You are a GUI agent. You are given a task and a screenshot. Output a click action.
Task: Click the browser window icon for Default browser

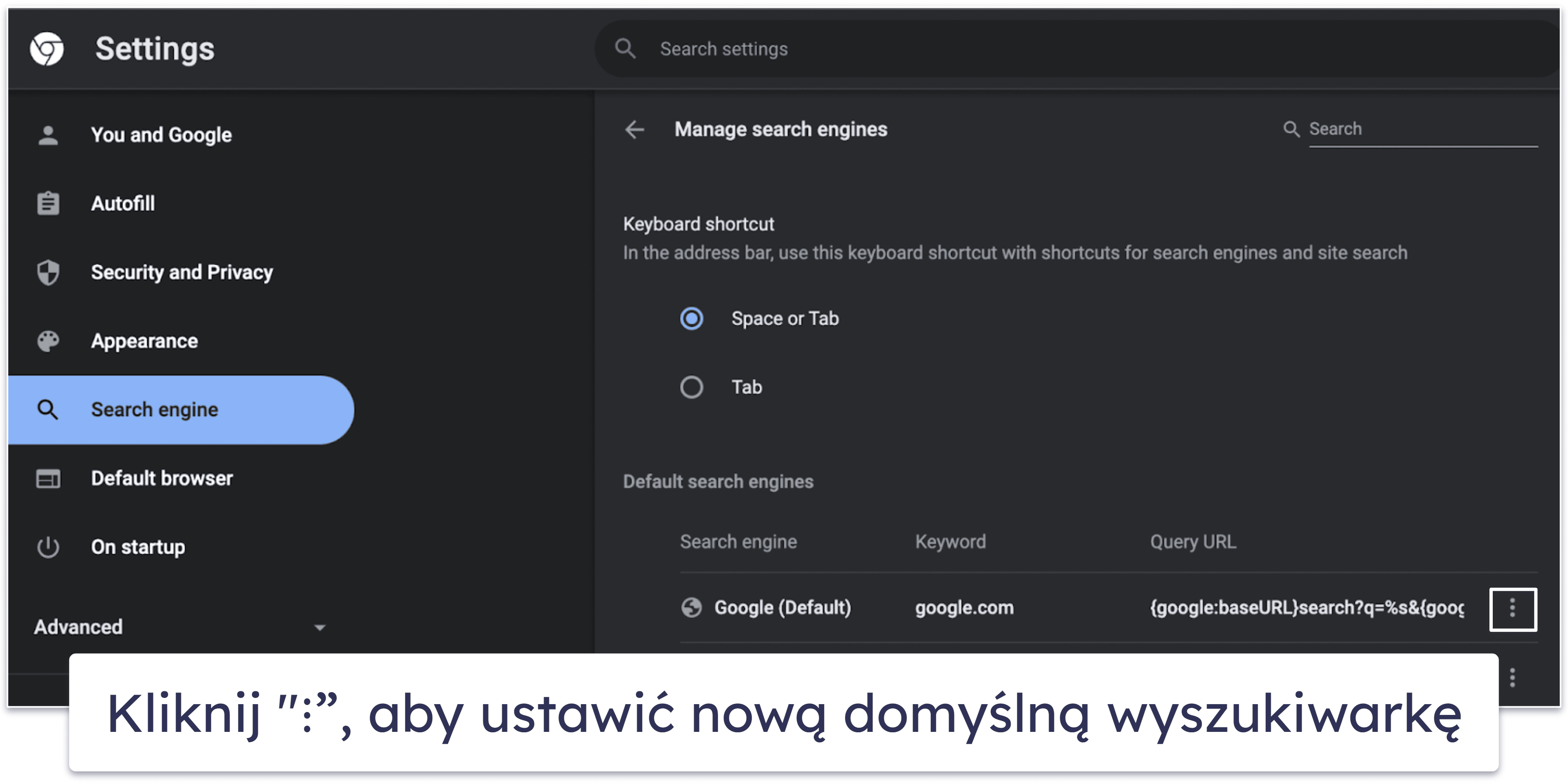[48, 479]
